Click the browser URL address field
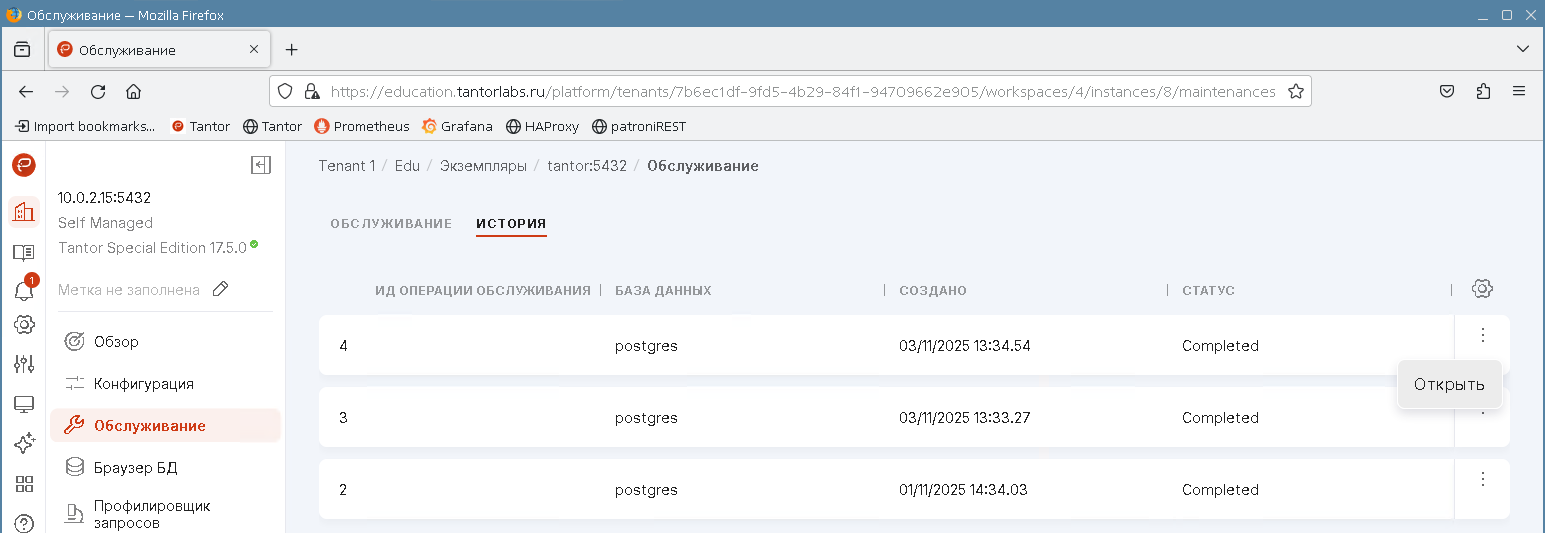The width and height of the screenshot is (1545, 533). (800, 91)
